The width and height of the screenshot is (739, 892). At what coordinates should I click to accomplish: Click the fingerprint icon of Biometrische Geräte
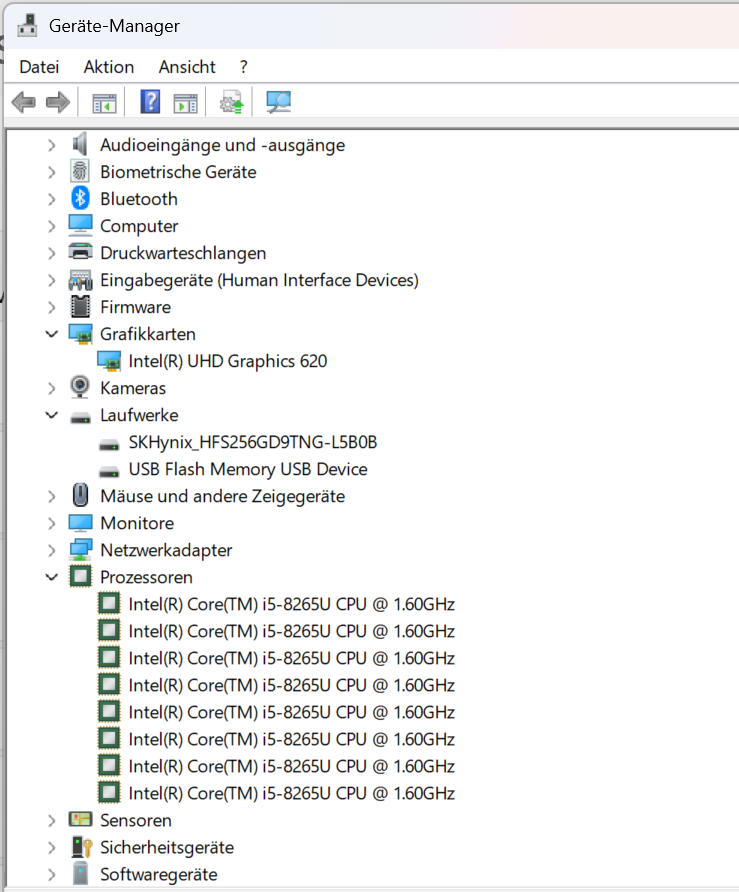pos(80,171)
